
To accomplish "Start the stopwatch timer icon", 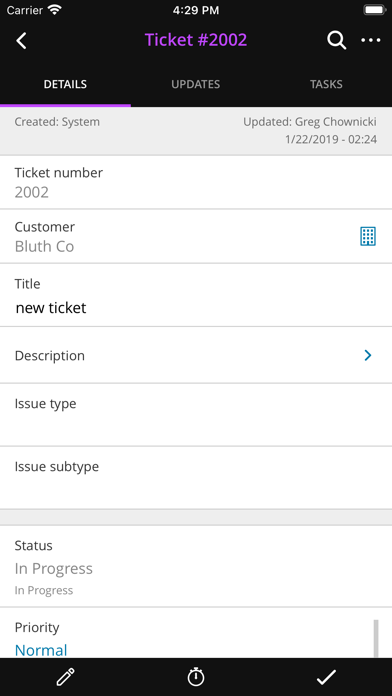I will 196,677.
